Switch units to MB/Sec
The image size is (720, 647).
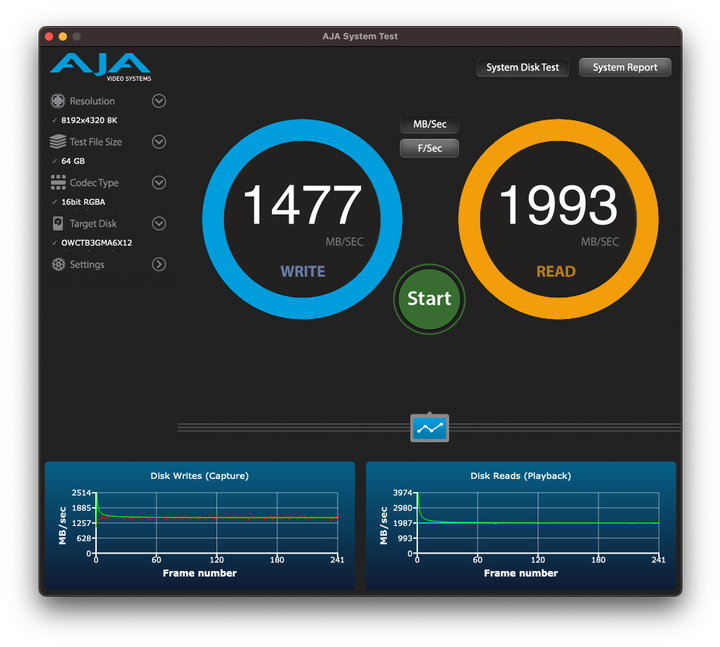(x=429, y=125)
